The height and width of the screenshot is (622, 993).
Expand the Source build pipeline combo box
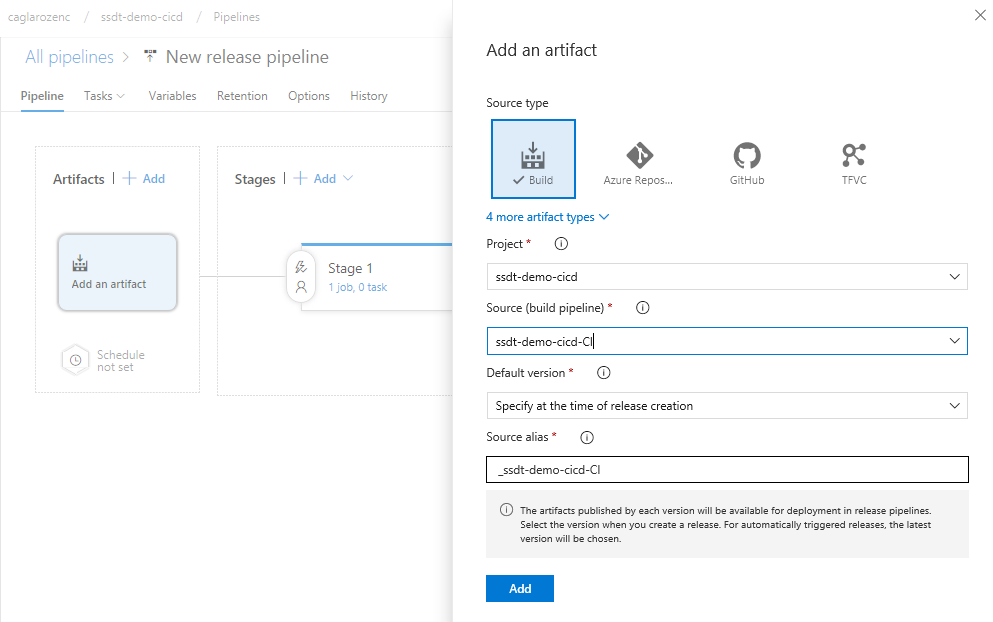point(956,341)
